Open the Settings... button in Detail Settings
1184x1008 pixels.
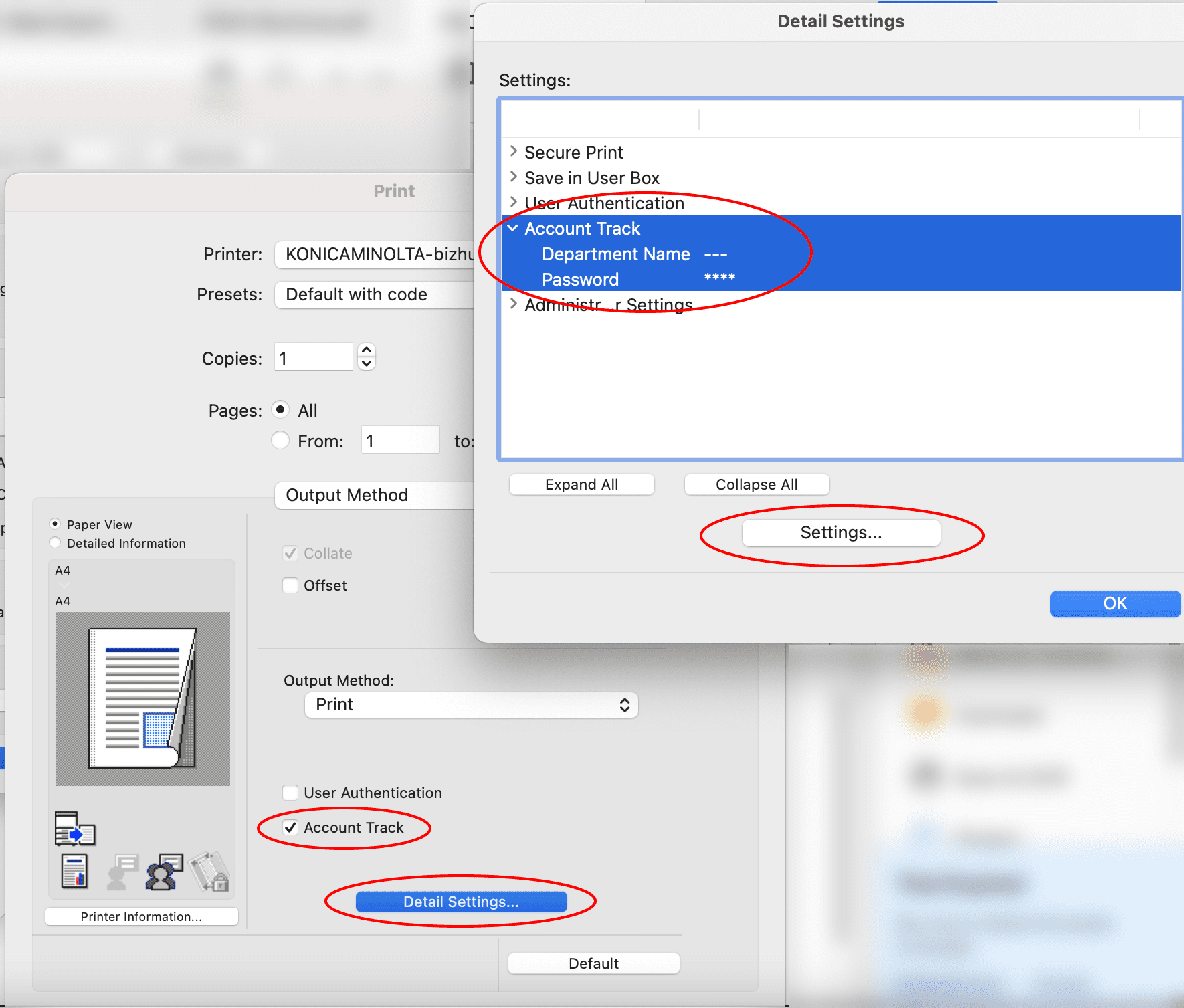(x=841, y=532)
